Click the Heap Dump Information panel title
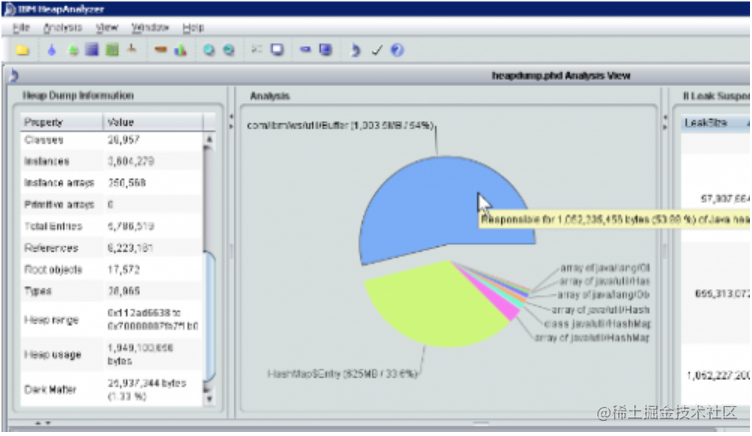The image size is (752, 436). click(78, 95)
